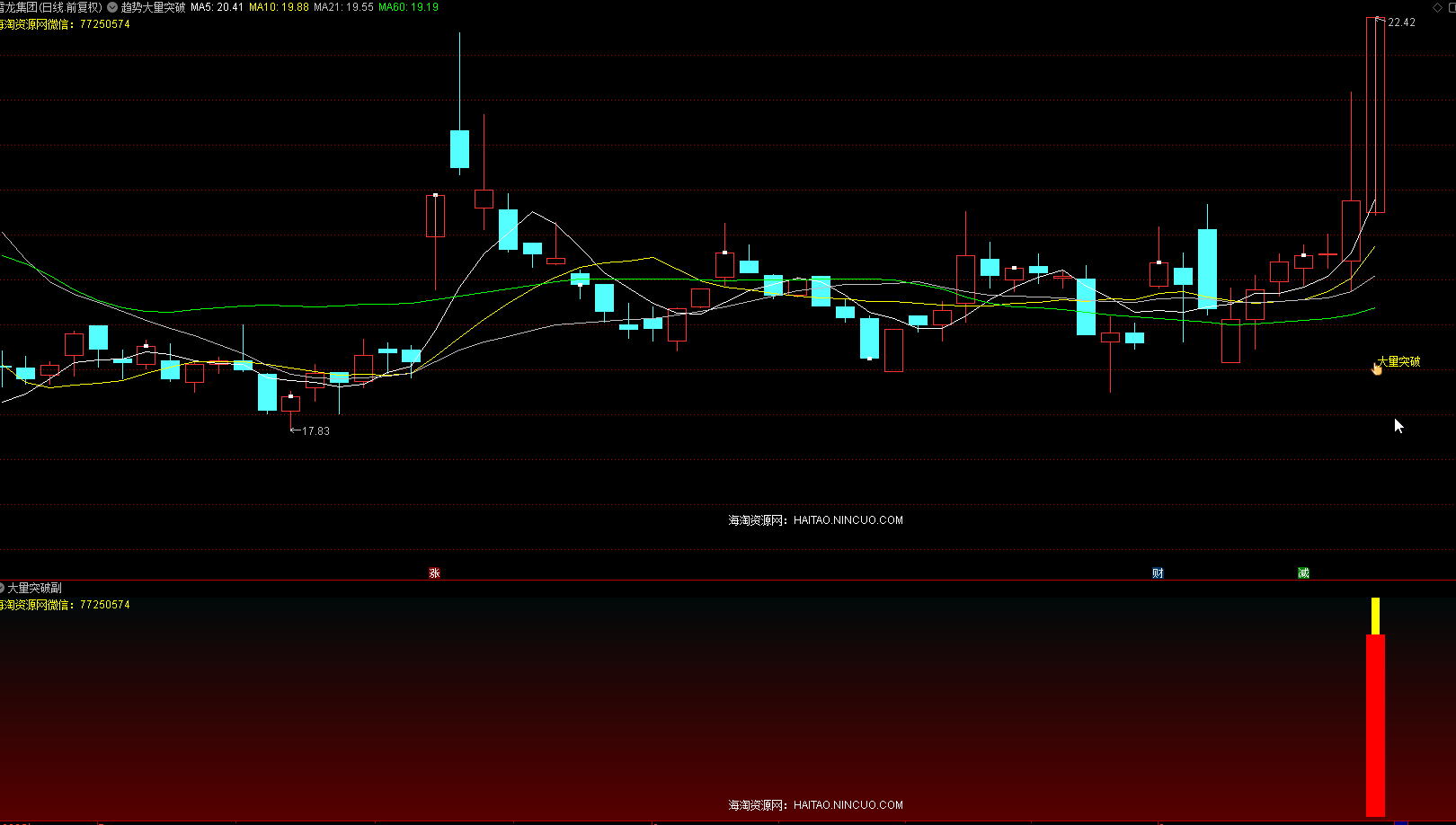Click the tall red volume bar
Viewport: 1456px width, 825px height.
point(1375,725)
